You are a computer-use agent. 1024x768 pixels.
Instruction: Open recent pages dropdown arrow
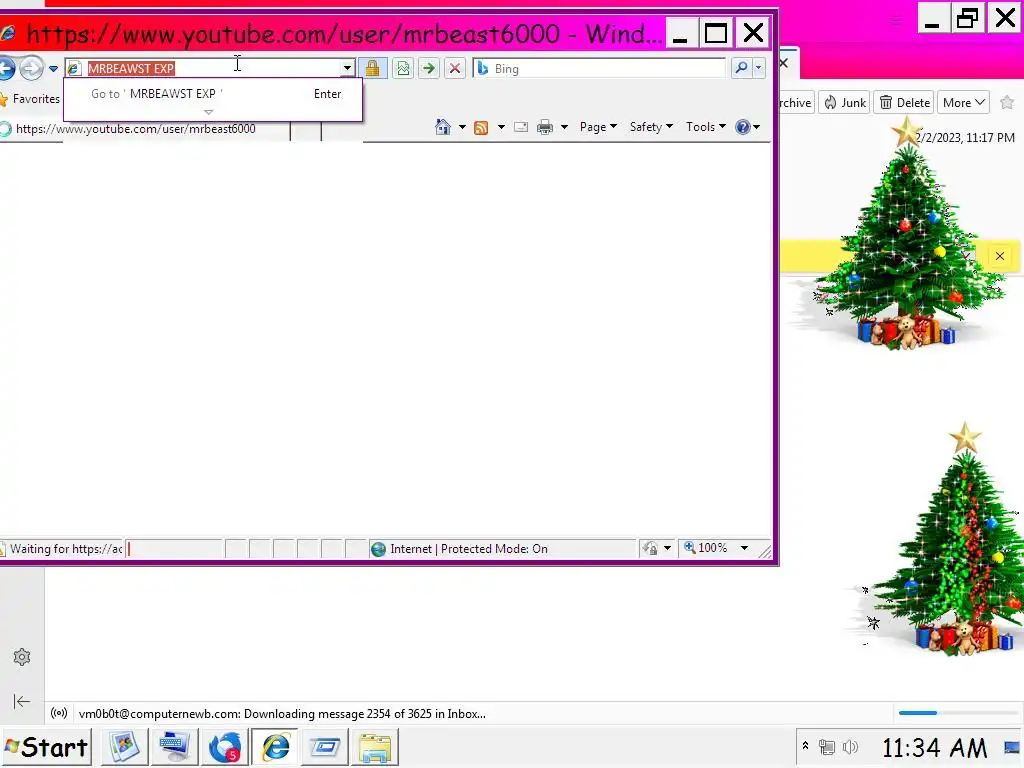click(54, 69)
